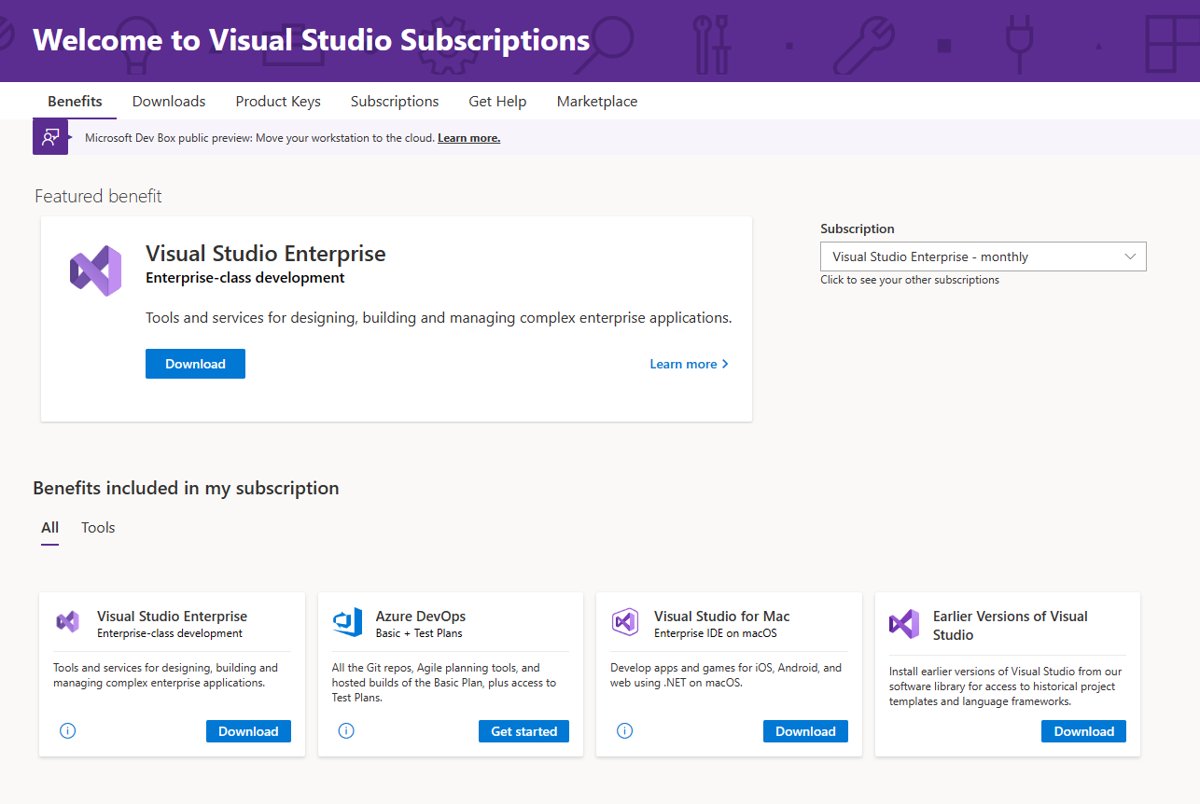Image resolution: width=1200 pixels, height=804 pixels.
Task: Click the 'Benefits included in my subscription' heading
Action: coord(186,488)
